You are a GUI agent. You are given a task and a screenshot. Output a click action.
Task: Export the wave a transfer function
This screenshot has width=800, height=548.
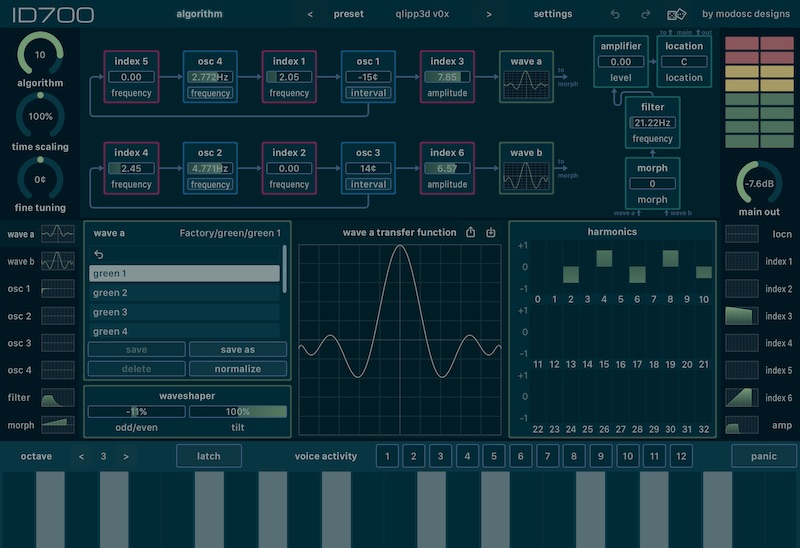(471, 233)
